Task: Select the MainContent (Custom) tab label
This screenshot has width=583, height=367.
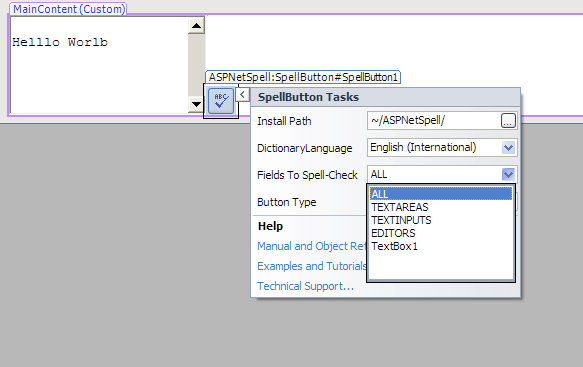Action: click(69, 9)
